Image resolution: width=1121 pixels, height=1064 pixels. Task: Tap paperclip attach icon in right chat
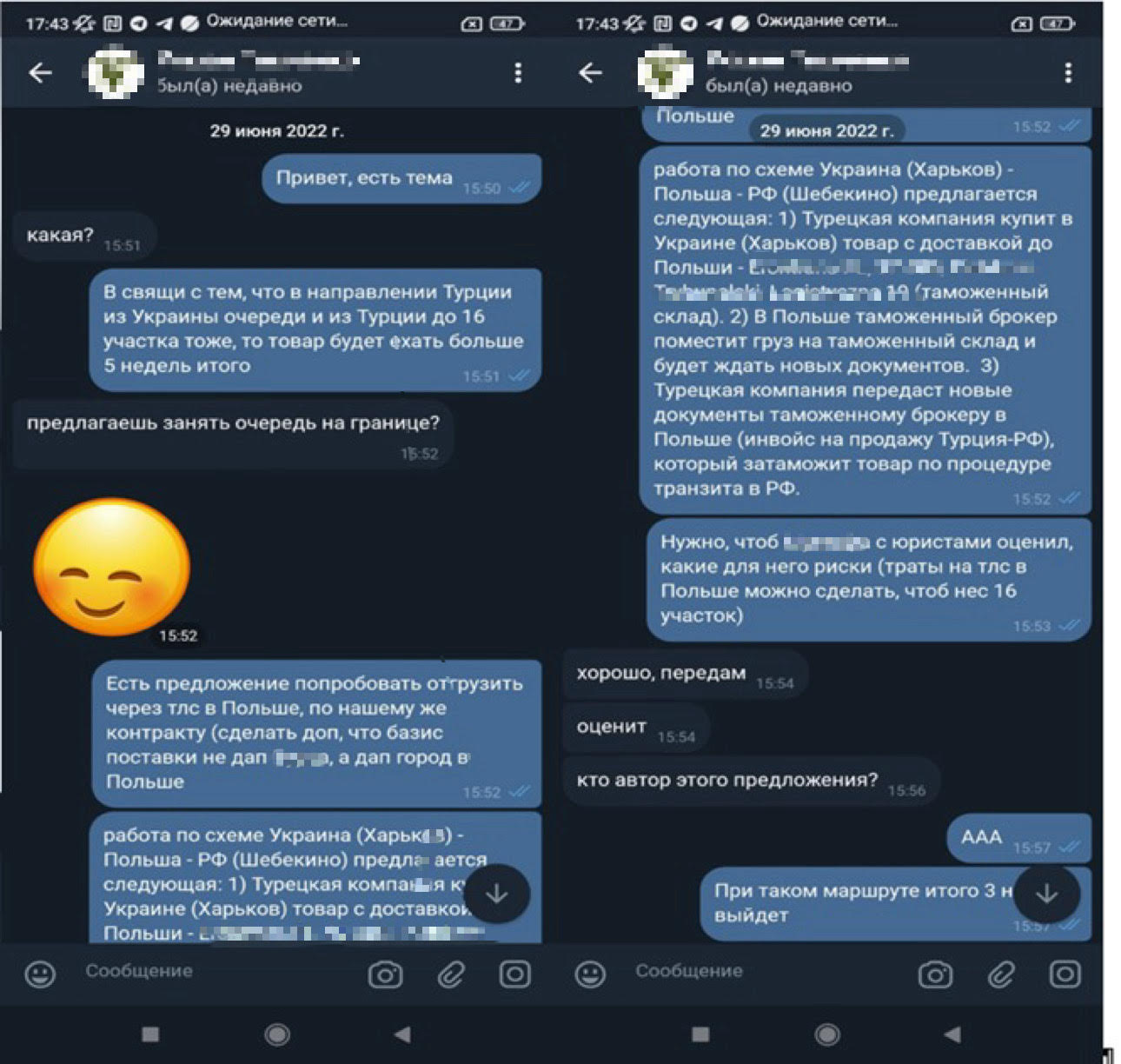[x=1001, y=974]
